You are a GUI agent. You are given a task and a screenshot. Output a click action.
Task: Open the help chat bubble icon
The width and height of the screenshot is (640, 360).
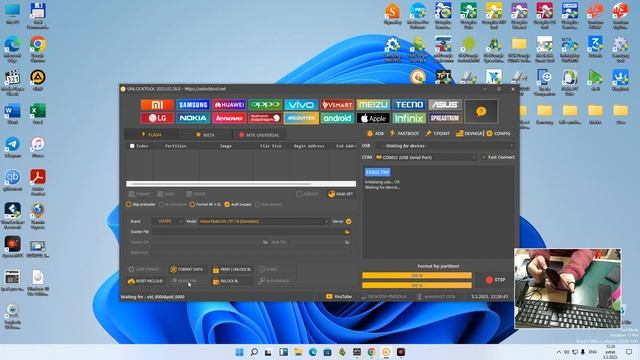pos(481,111)
